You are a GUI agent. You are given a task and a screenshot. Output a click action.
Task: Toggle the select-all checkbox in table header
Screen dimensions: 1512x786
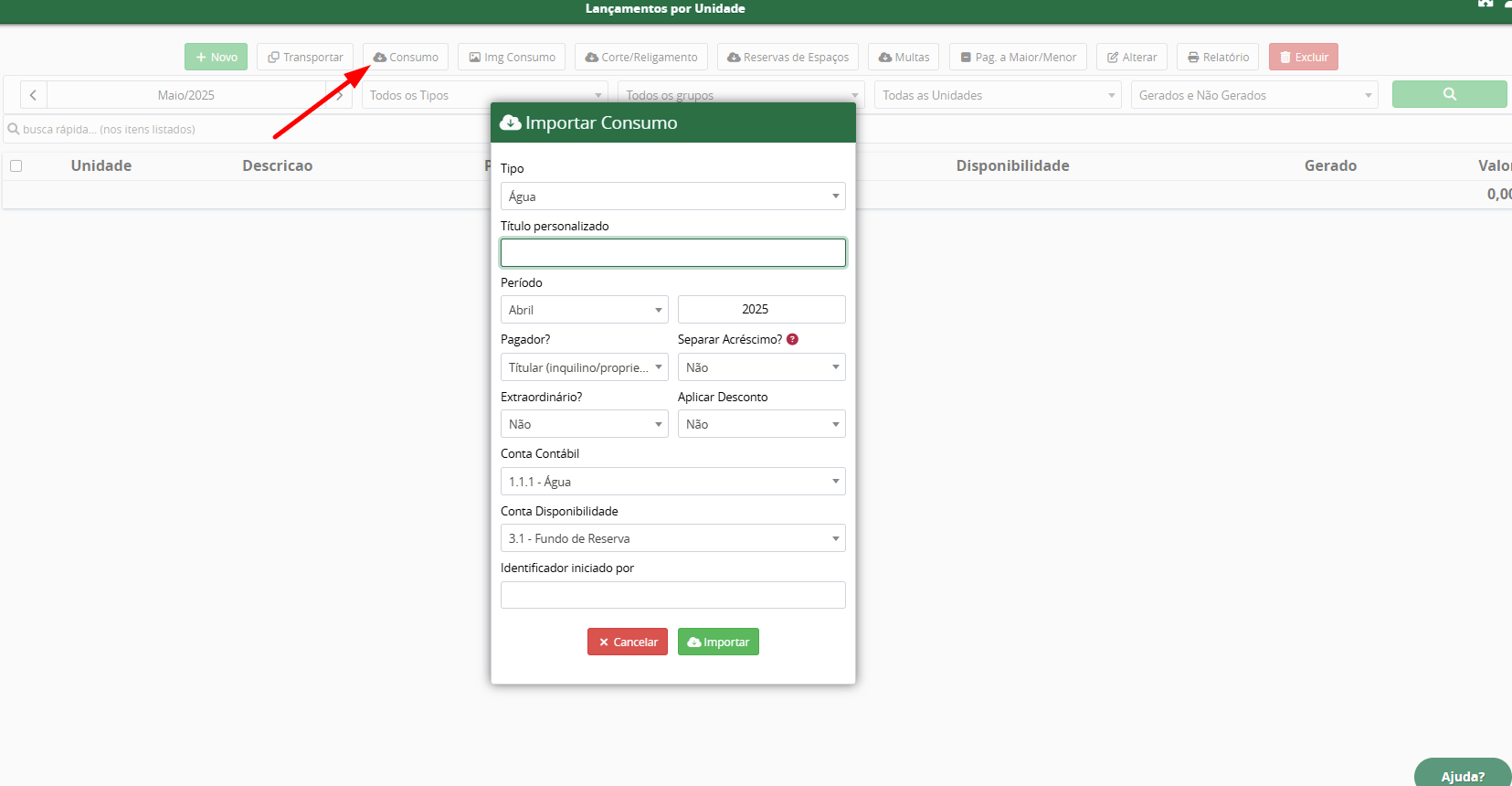16,165
